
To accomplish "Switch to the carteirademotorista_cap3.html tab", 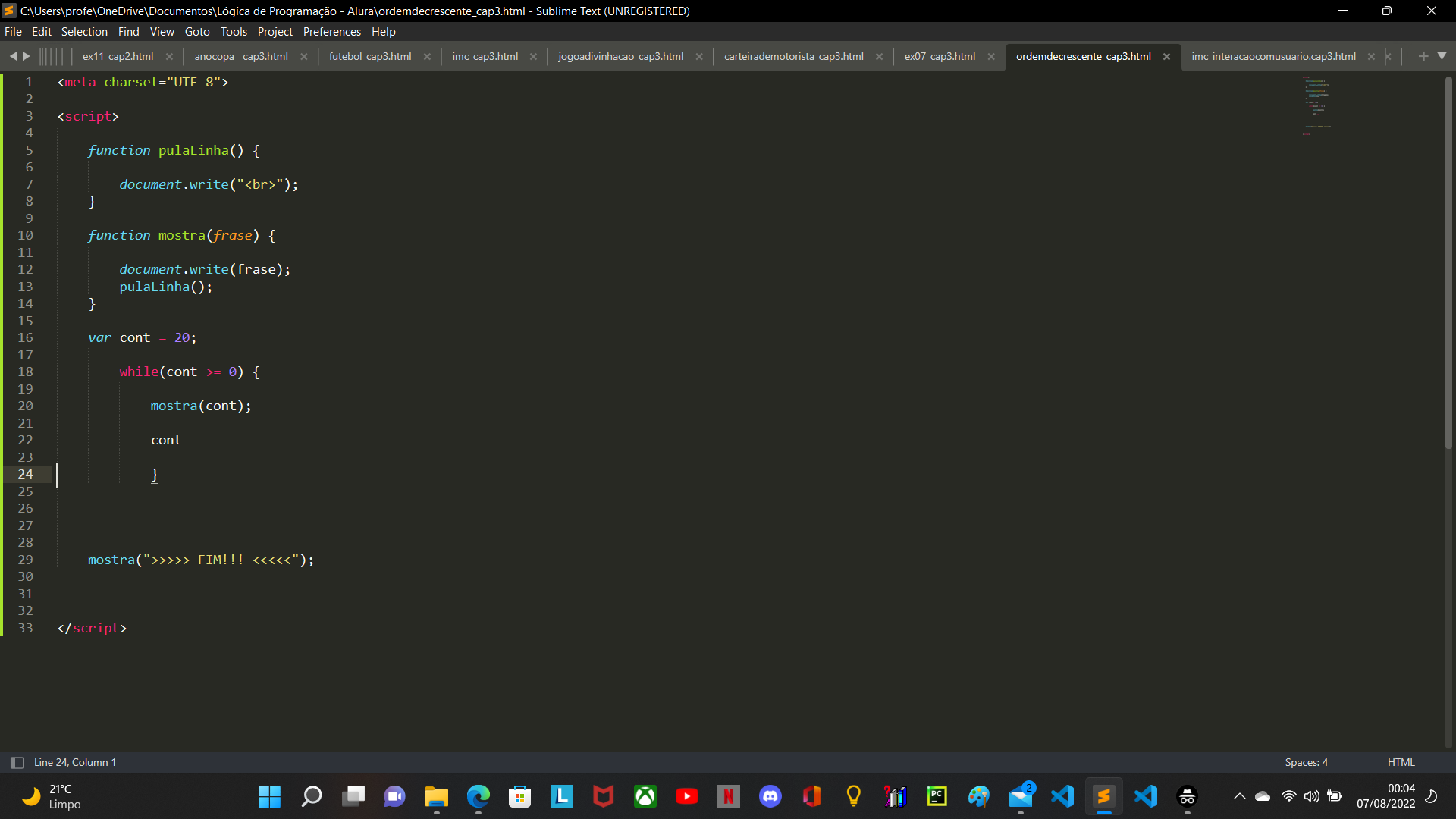I will point(794,56).
